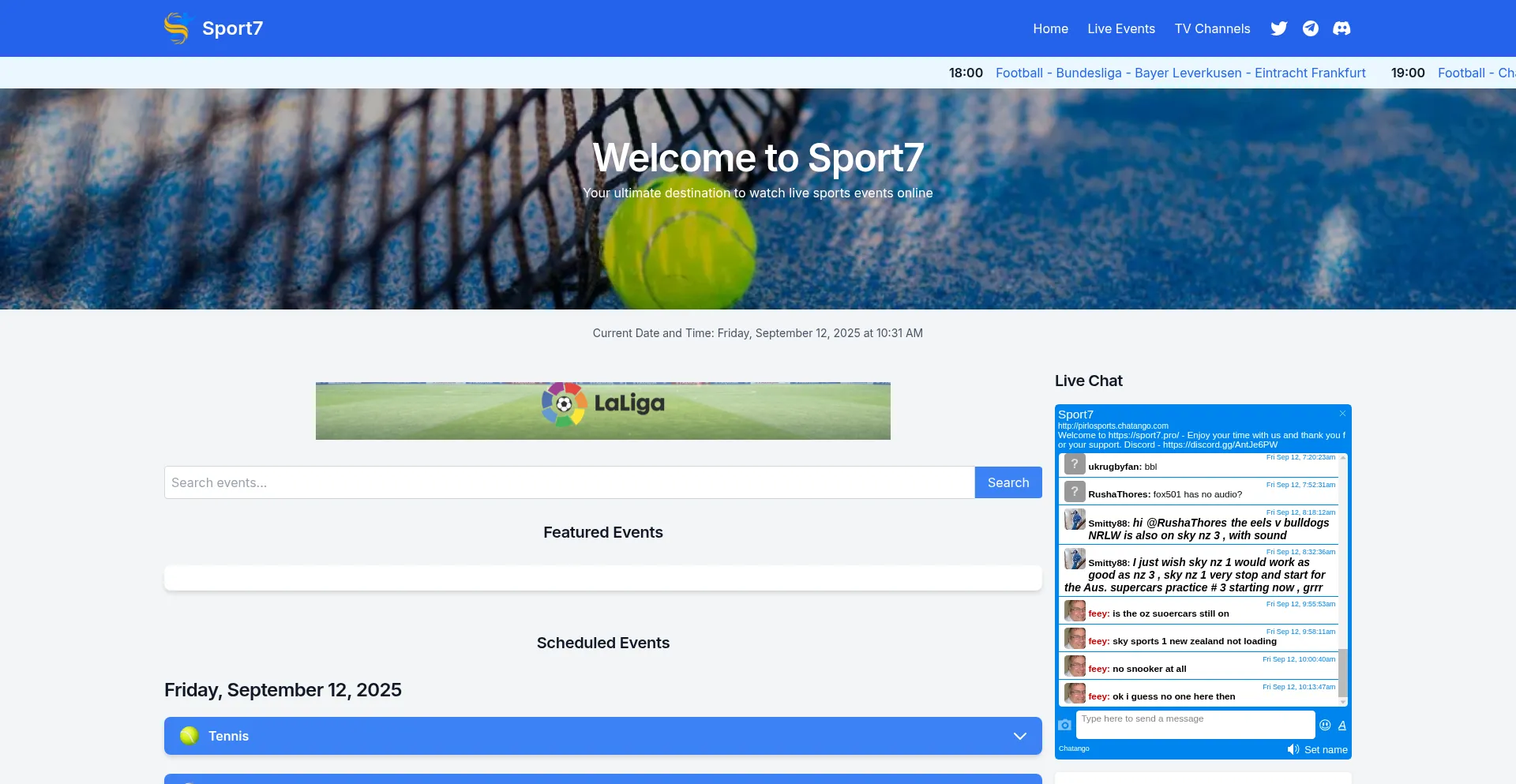Image resolution: width=1516 pixels, height=784 pixels.
Task: Click the Sport7 logo icon
Action: 177,28
